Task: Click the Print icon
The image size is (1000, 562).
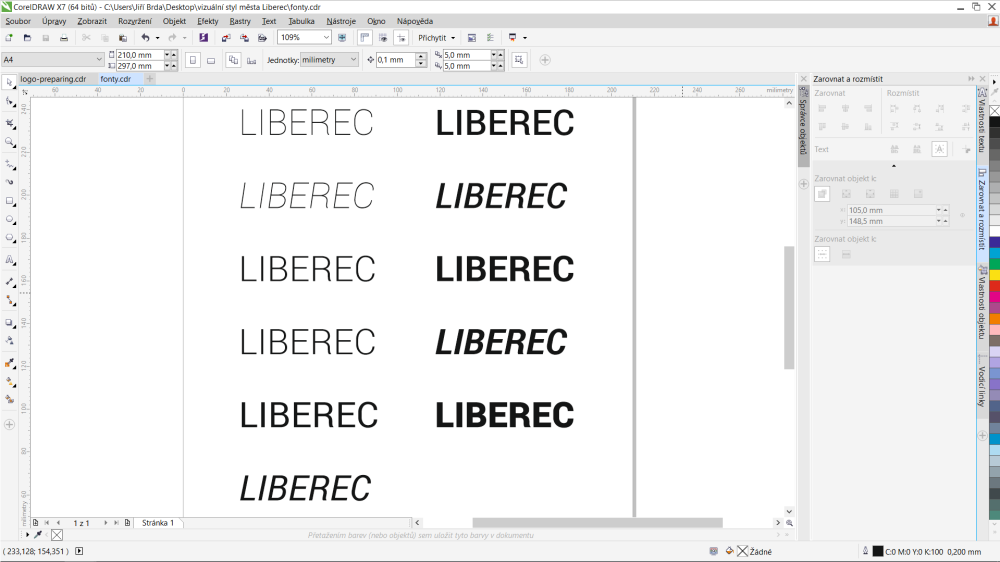Action: coord(64,38)
